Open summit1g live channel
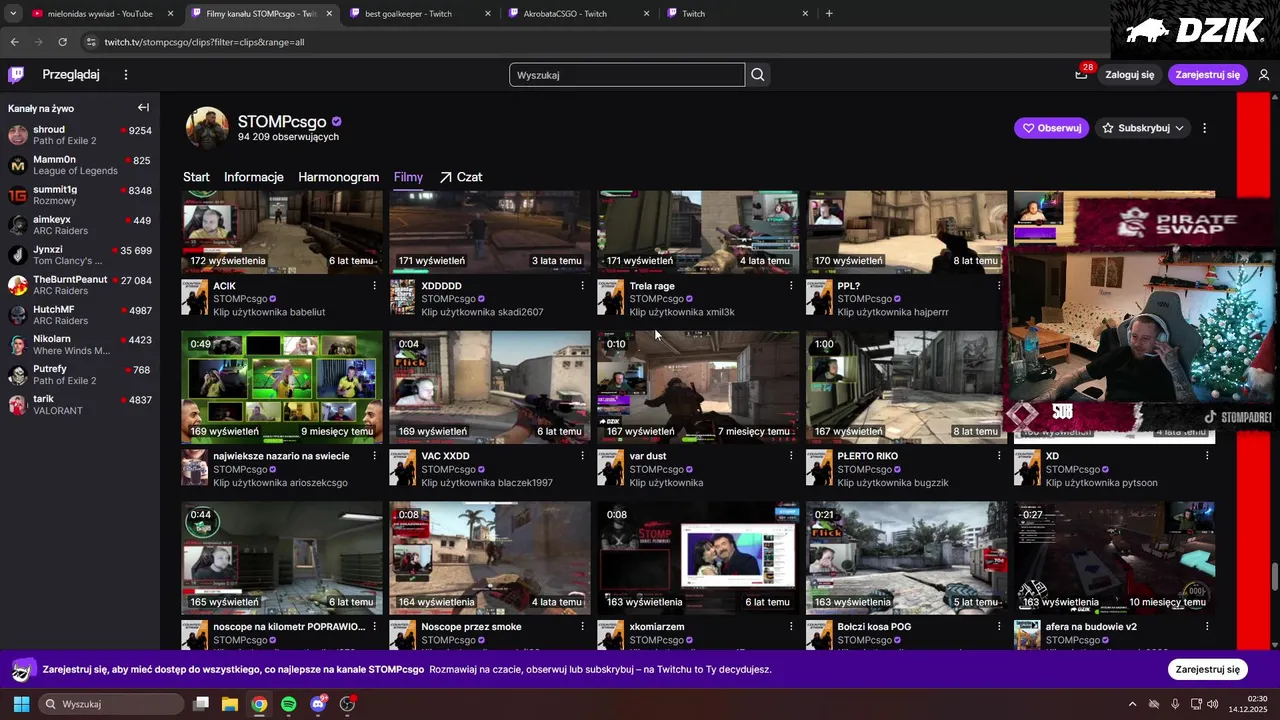The image size is (1280, 720). tap(80, 195)
